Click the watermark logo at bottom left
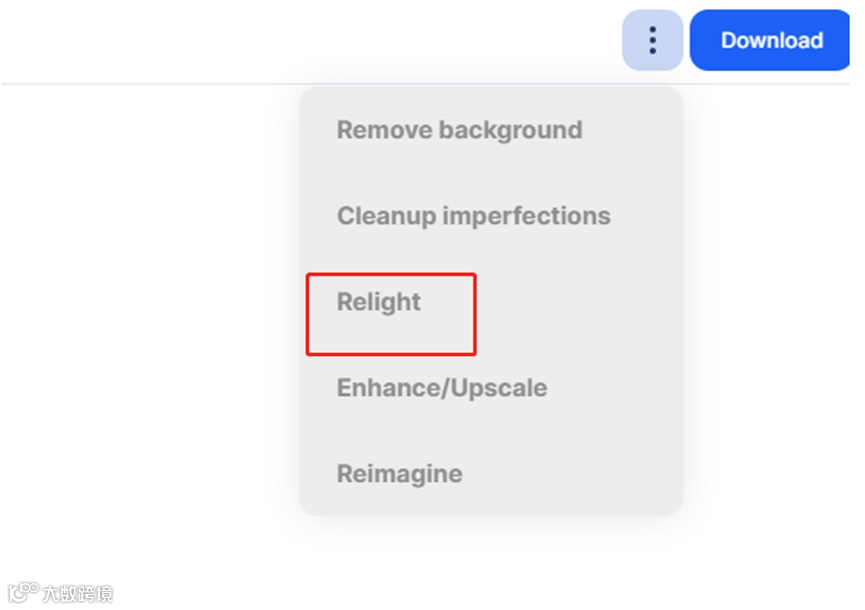The image size is (865, 610). click(23, 592)
